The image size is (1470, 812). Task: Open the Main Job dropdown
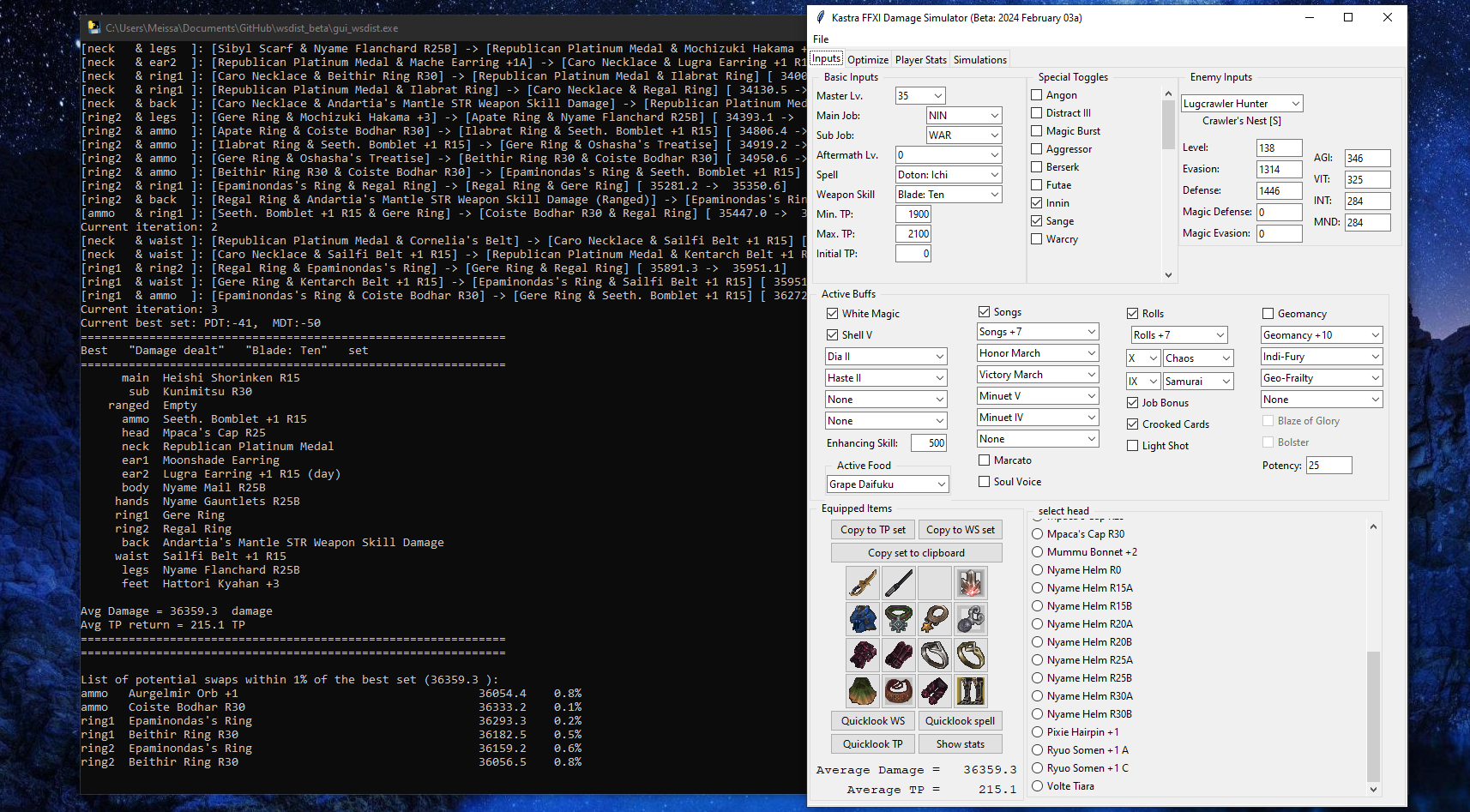(964, 116)
